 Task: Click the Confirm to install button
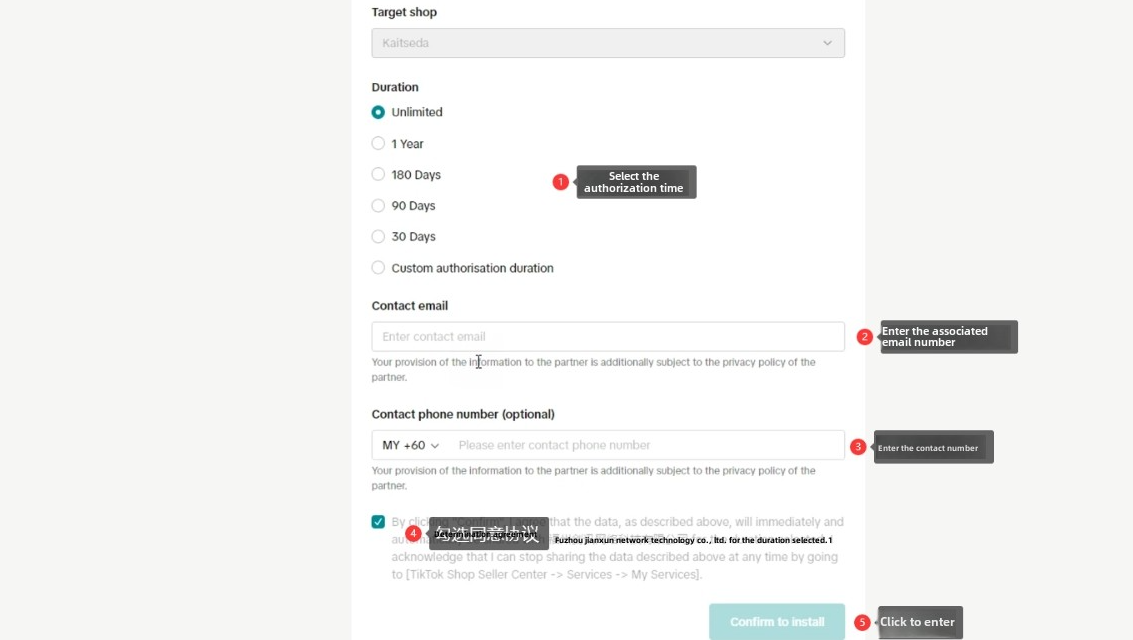pyautogui.click(x=777, y=622)
